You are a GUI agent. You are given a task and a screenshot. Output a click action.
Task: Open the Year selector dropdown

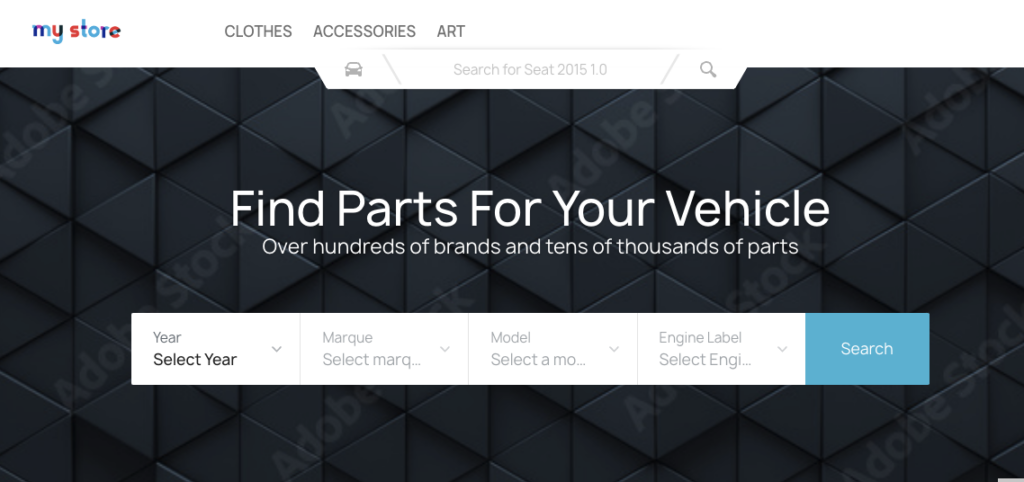pyautogui.click(x=216, y=349)
